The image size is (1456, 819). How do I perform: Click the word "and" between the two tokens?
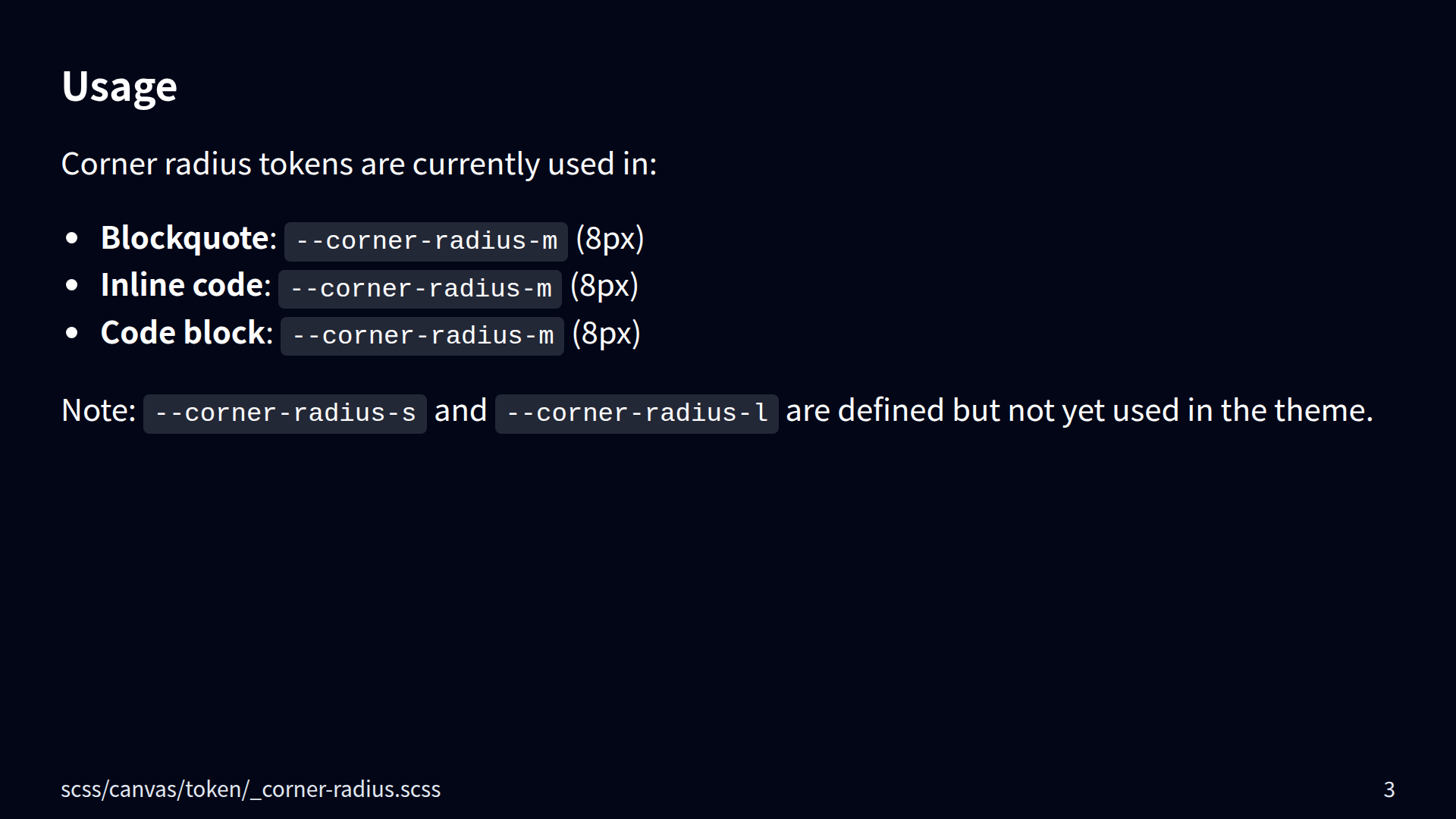(x=460, y=411)
